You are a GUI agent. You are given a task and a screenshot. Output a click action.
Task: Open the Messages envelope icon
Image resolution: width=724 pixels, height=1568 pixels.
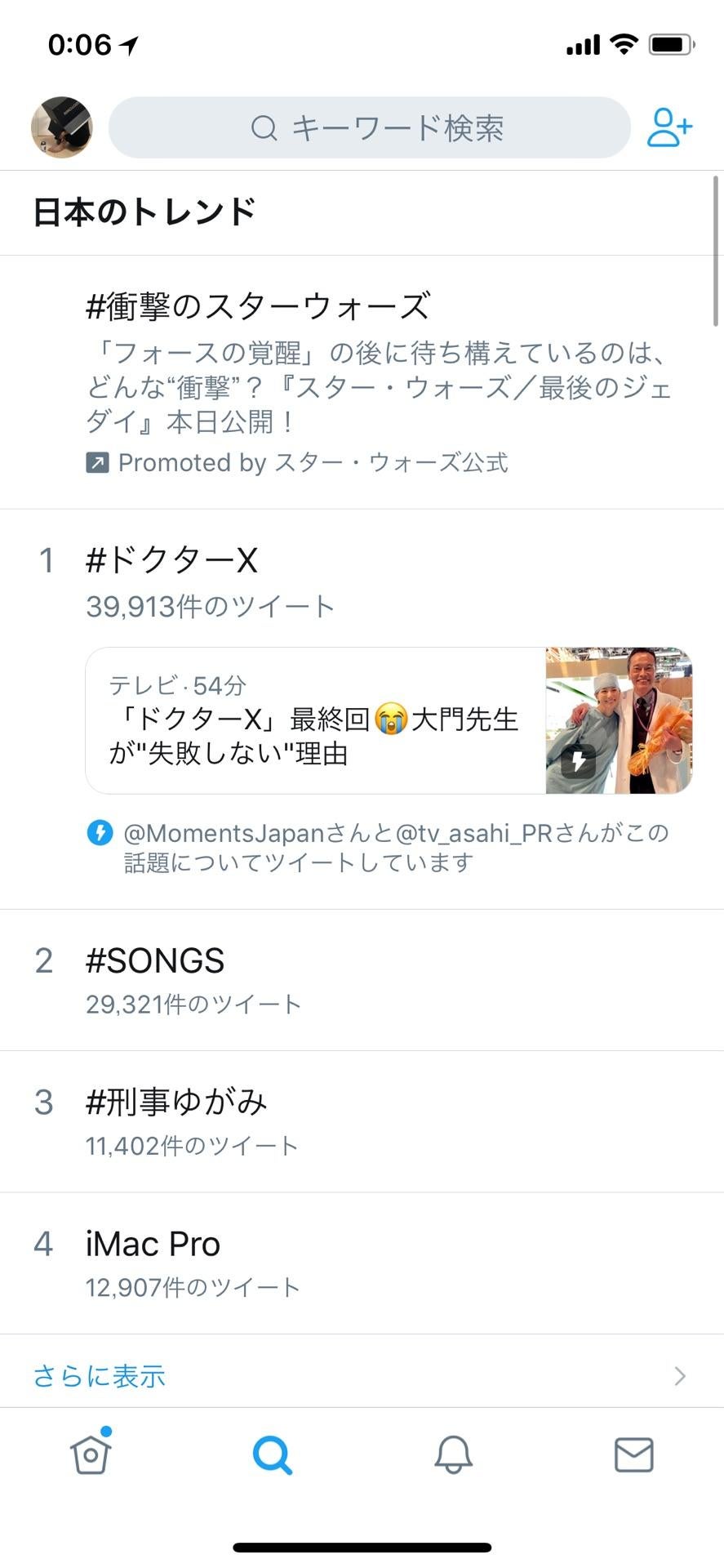(634, 1454)
